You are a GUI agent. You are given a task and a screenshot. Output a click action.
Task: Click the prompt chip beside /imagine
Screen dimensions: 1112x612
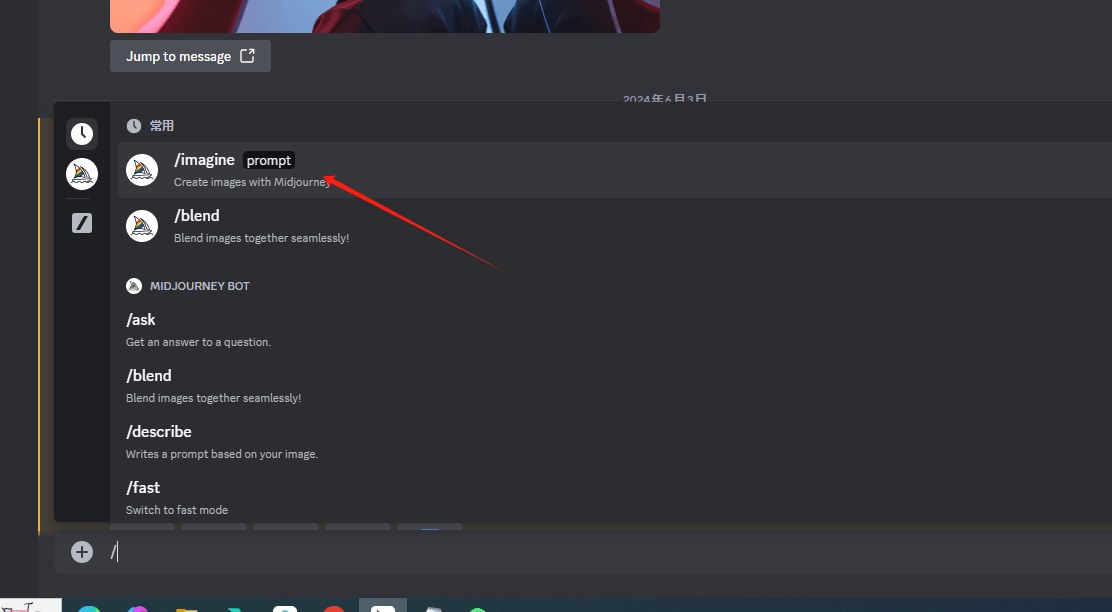(269, 160)
